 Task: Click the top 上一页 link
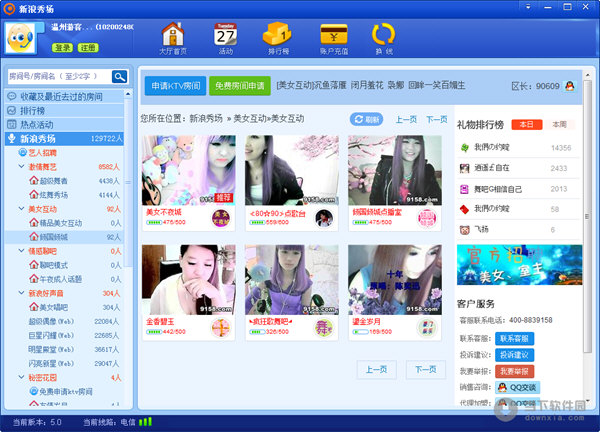click(406, 119)
